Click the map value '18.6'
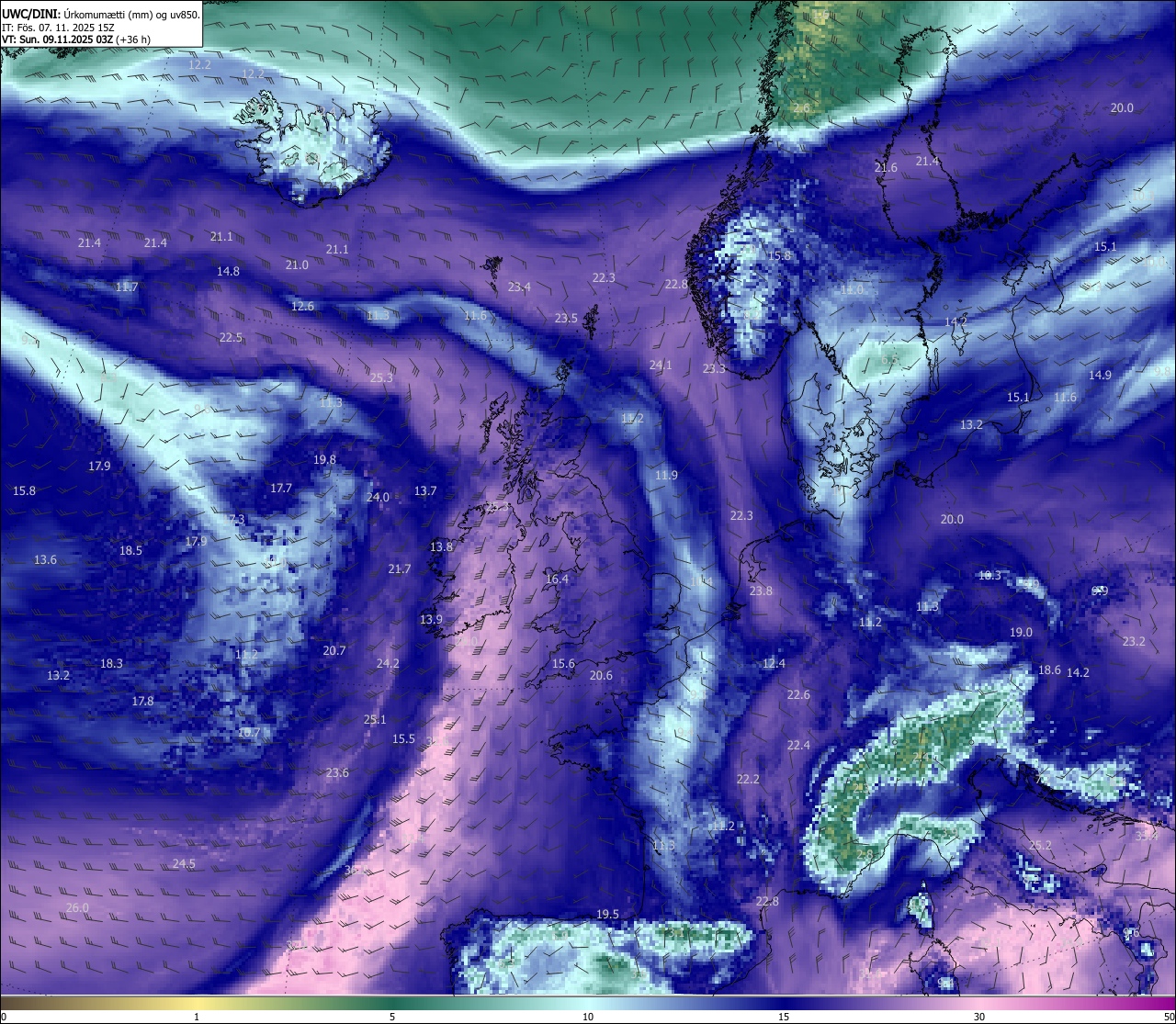This screenshot has width=1176, height=1024. [1049, 670]
